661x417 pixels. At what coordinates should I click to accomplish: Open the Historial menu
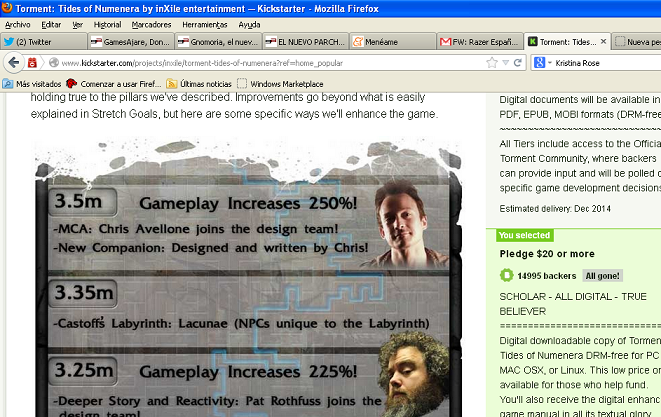pos(107,25)
